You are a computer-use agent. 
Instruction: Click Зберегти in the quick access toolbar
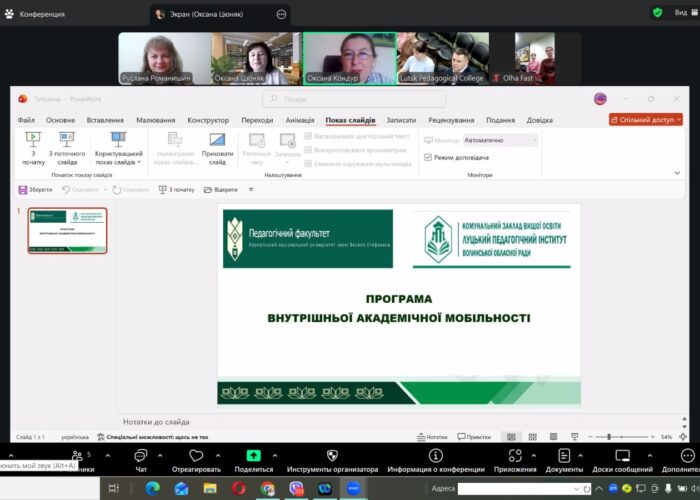click(35, 189)
